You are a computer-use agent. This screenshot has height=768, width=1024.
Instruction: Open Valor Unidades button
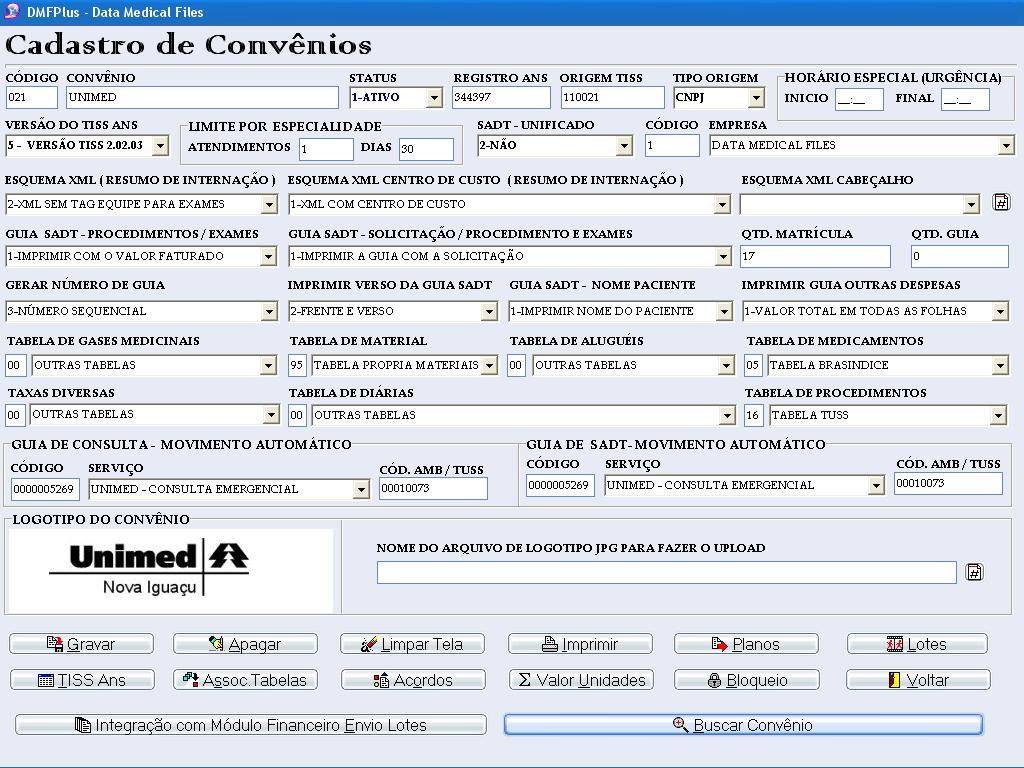[x=581, y=680]
